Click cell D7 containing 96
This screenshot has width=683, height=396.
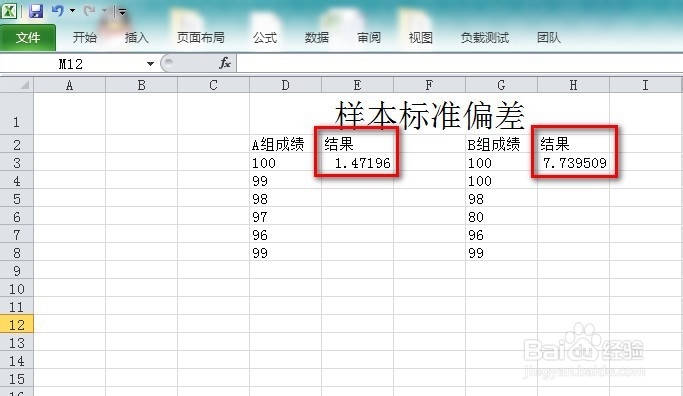[285, 235]
